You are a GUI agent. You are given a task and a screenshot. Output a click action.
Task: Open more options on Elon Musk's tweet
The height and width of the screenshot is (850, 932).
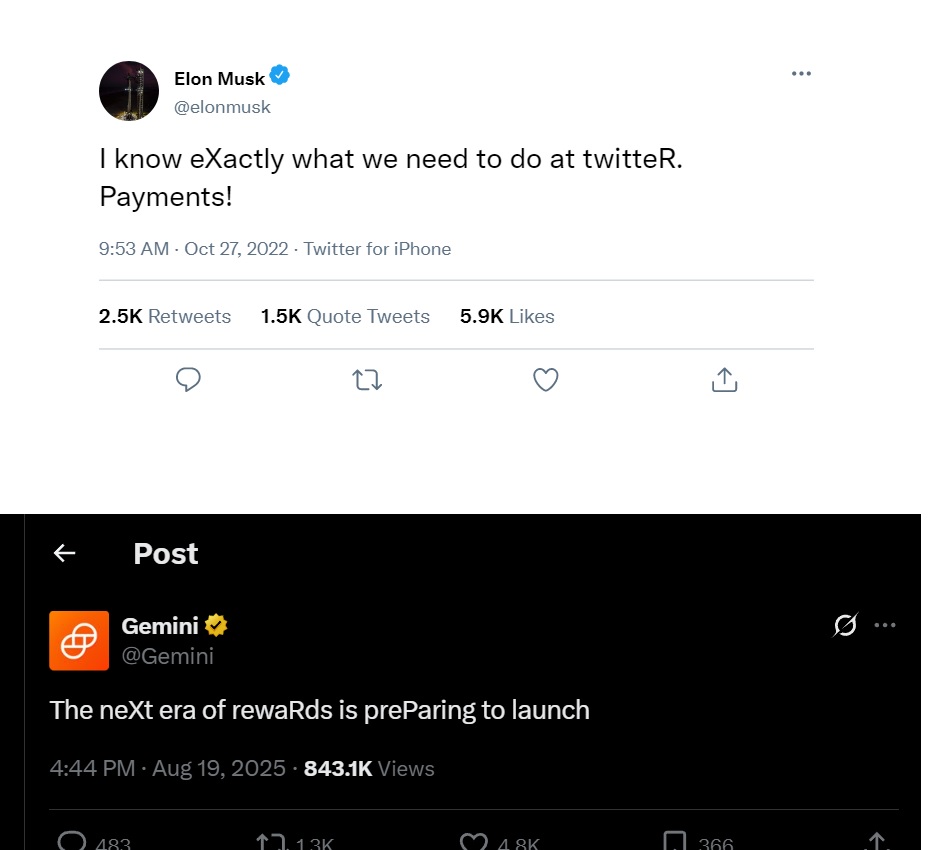pos(801,74)
